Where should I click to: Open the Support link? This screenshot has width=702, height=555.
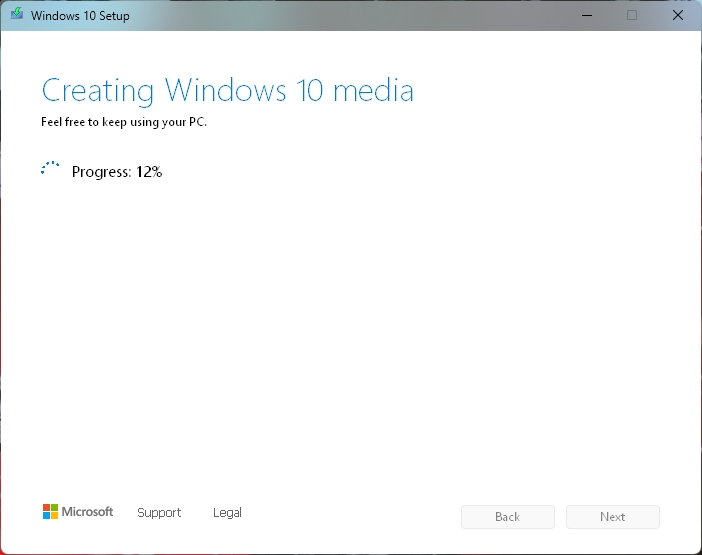coord(159,512)
